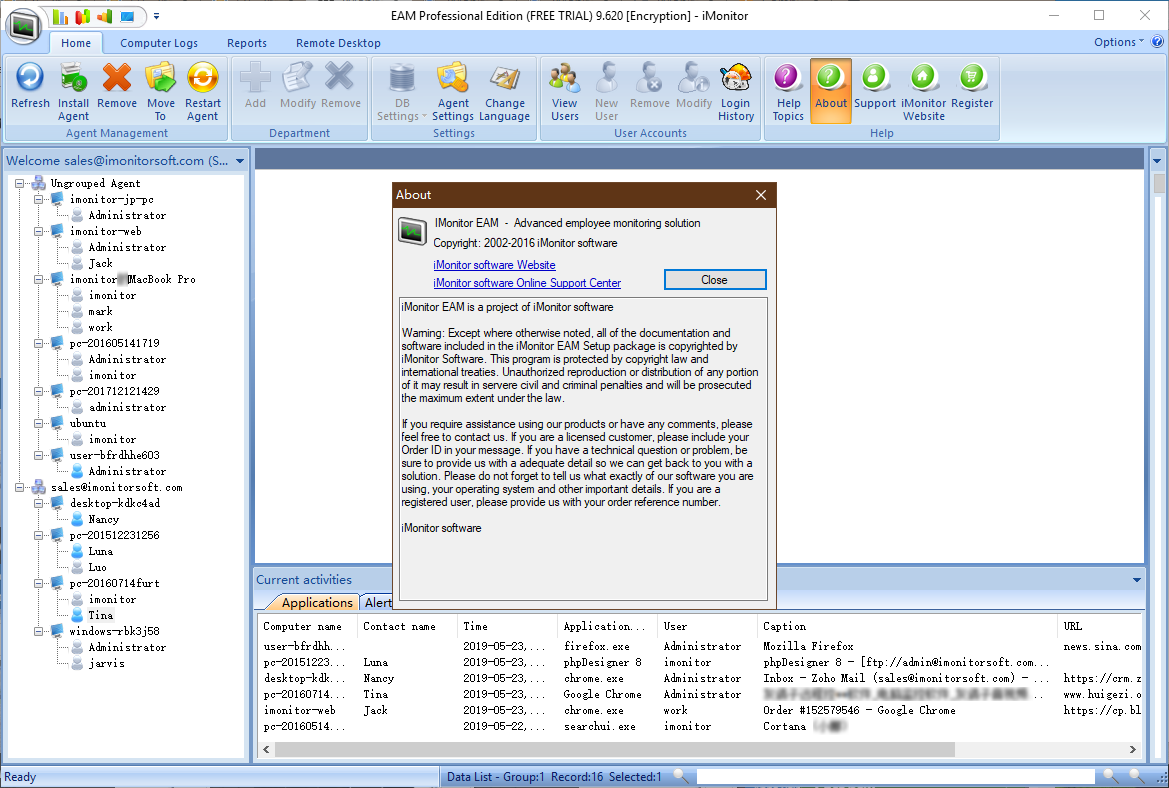Select user Jack under imonitor-web
This screenshot has height=788, width=1169.
(x=101, y=264)
